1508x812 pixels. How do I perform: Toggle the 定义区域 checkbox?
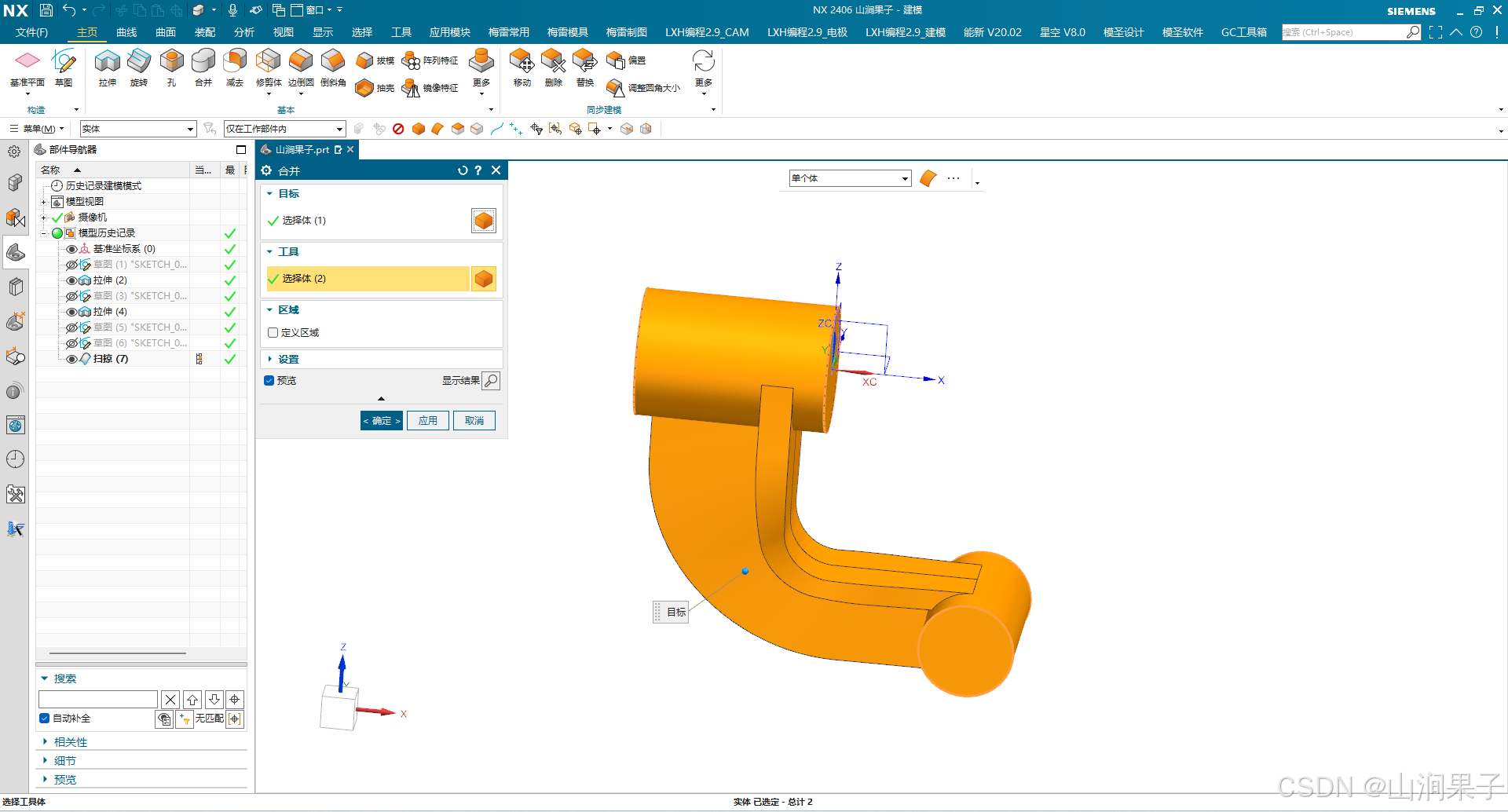pyautogui.click(x=273, y=333)
